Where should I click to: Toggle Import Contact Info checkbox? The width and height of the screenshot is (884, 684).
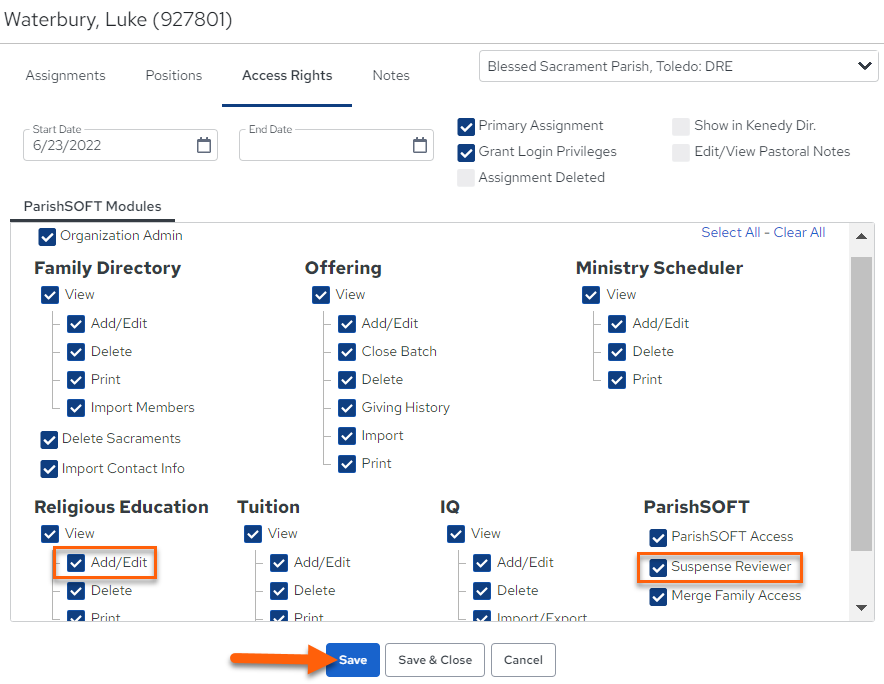[49, 469]
